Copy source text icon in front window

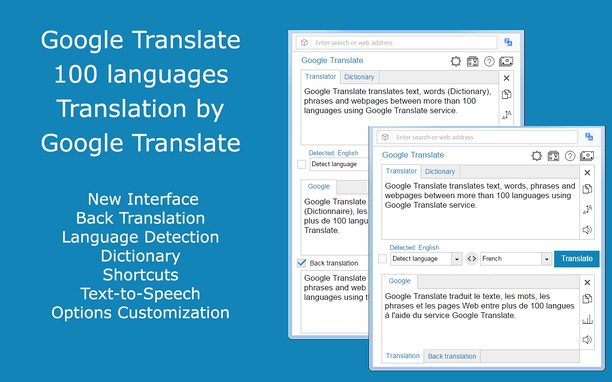point(587,189)
